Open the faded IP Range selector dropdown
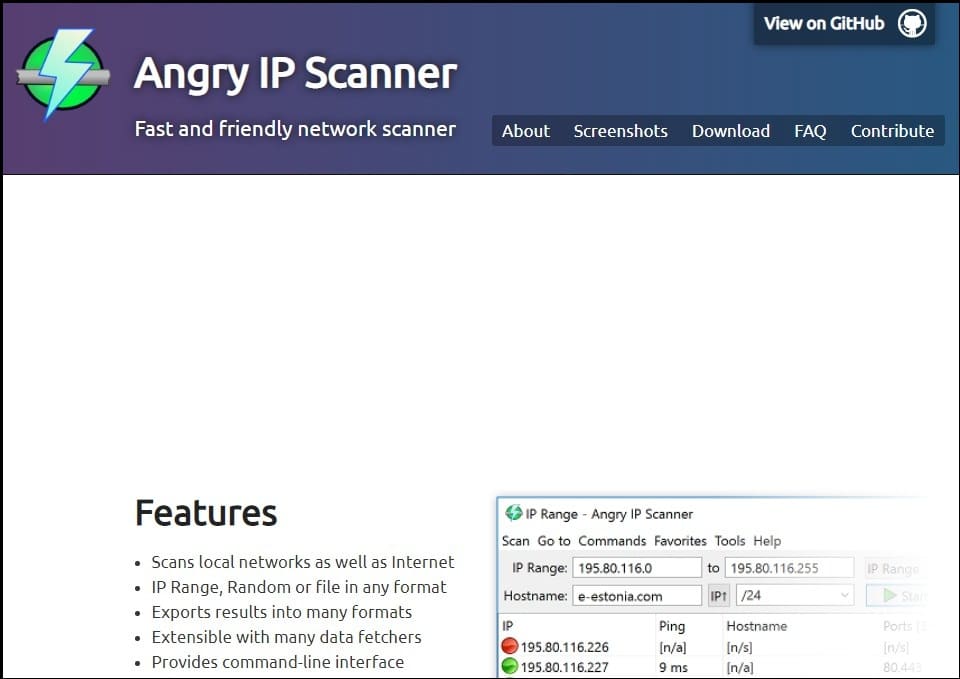This screenshot has width=960, height=679. pos(896,568)
